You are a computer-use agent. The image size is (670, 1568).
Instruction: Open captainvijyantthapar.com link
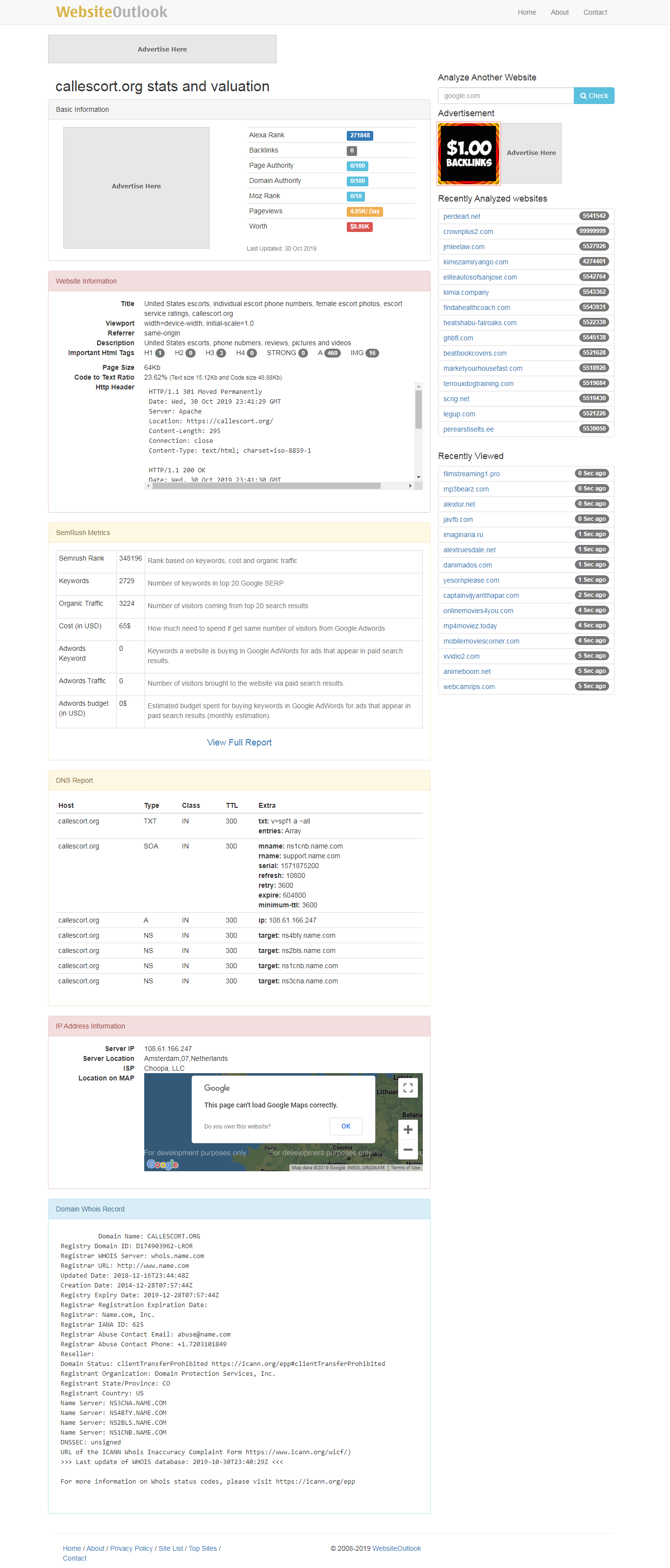[481, 595]
